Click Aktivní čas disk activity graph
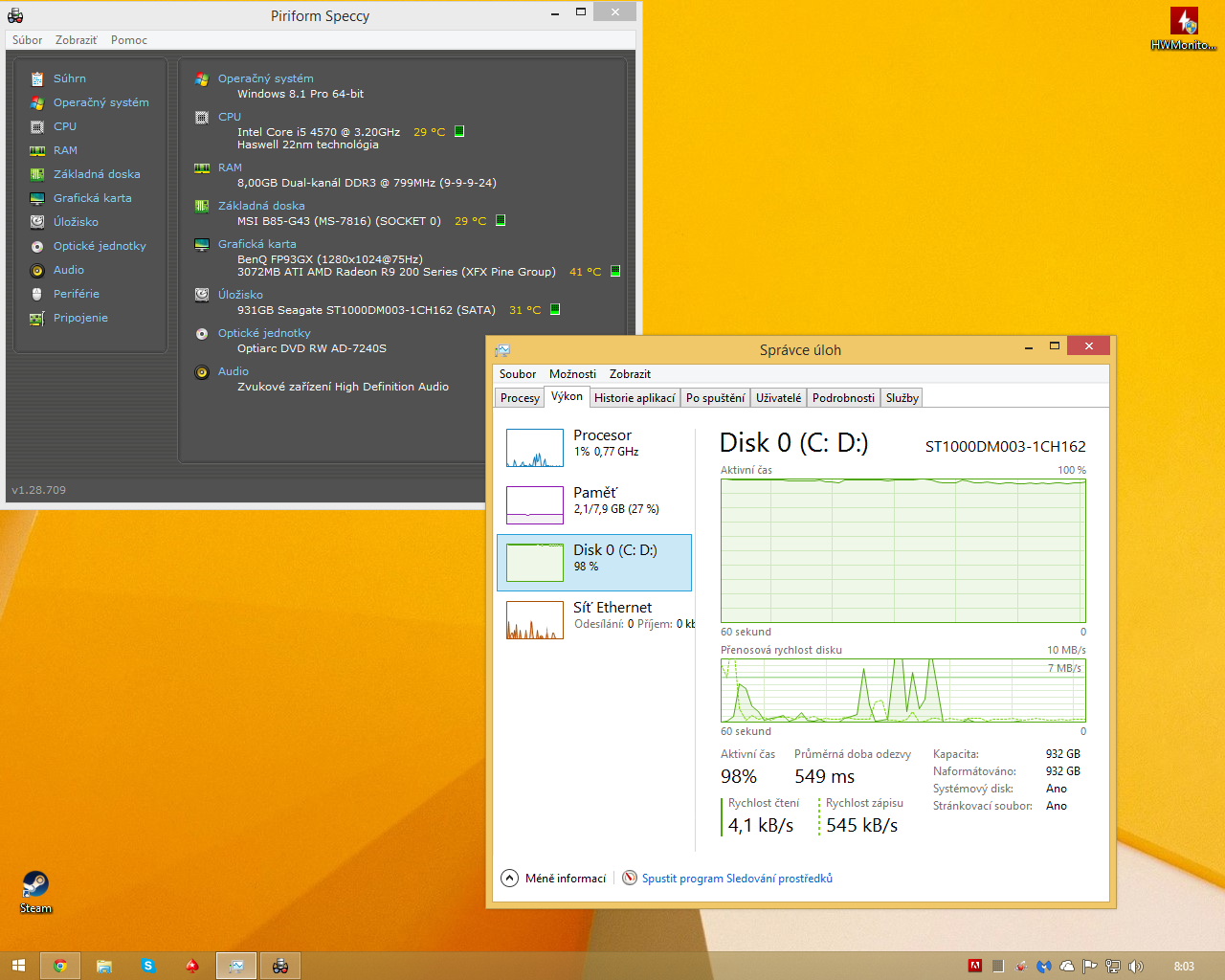Screen dimensions: 1225x980 (903, 550)
